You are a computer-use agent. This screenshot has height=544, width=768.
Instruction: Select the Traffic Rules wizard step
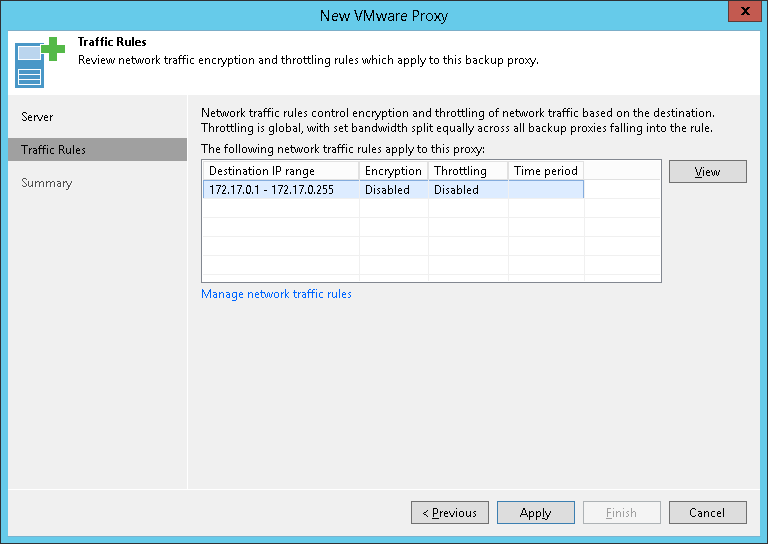(53, 150)
